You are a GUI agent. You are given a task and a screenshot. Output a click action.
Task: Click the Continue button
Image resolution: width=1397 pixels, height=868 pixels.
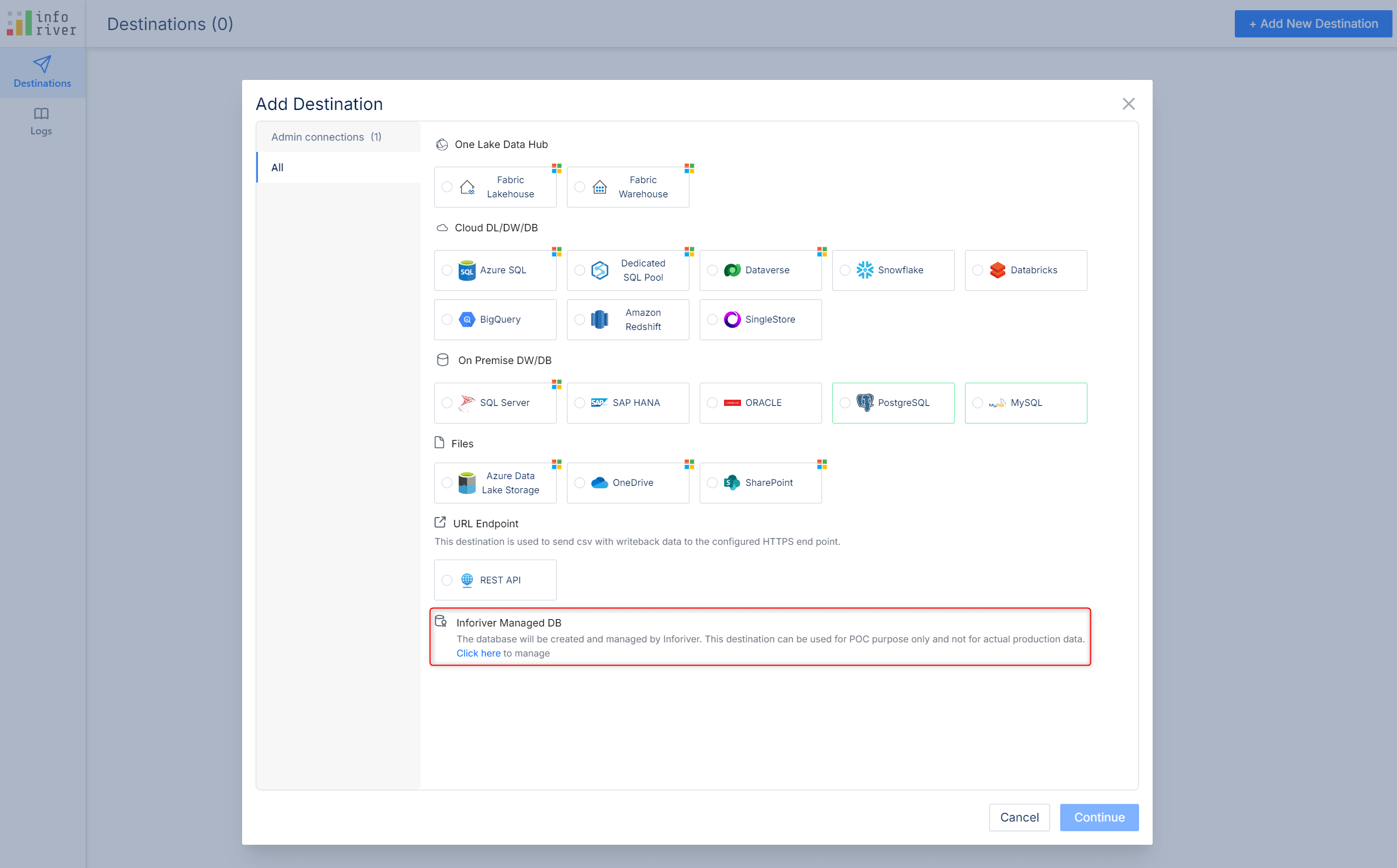[x=1099, y=818]
